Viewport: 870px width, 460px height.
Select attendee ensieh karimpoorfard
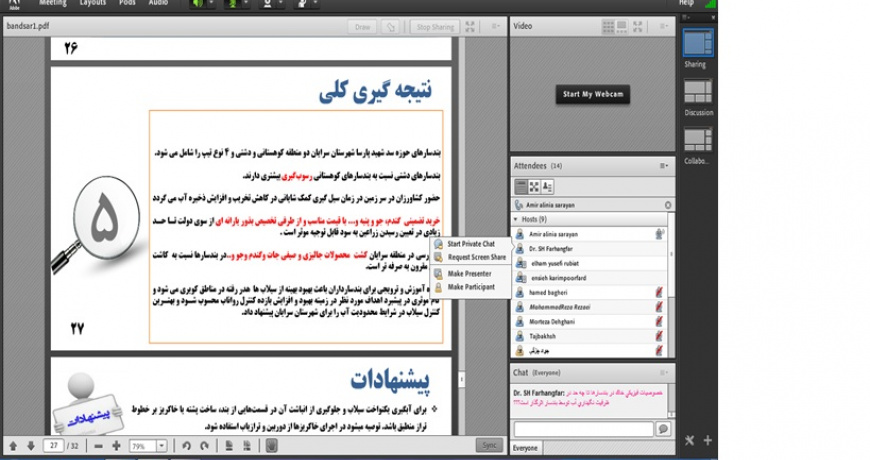(x=590, y=278)
